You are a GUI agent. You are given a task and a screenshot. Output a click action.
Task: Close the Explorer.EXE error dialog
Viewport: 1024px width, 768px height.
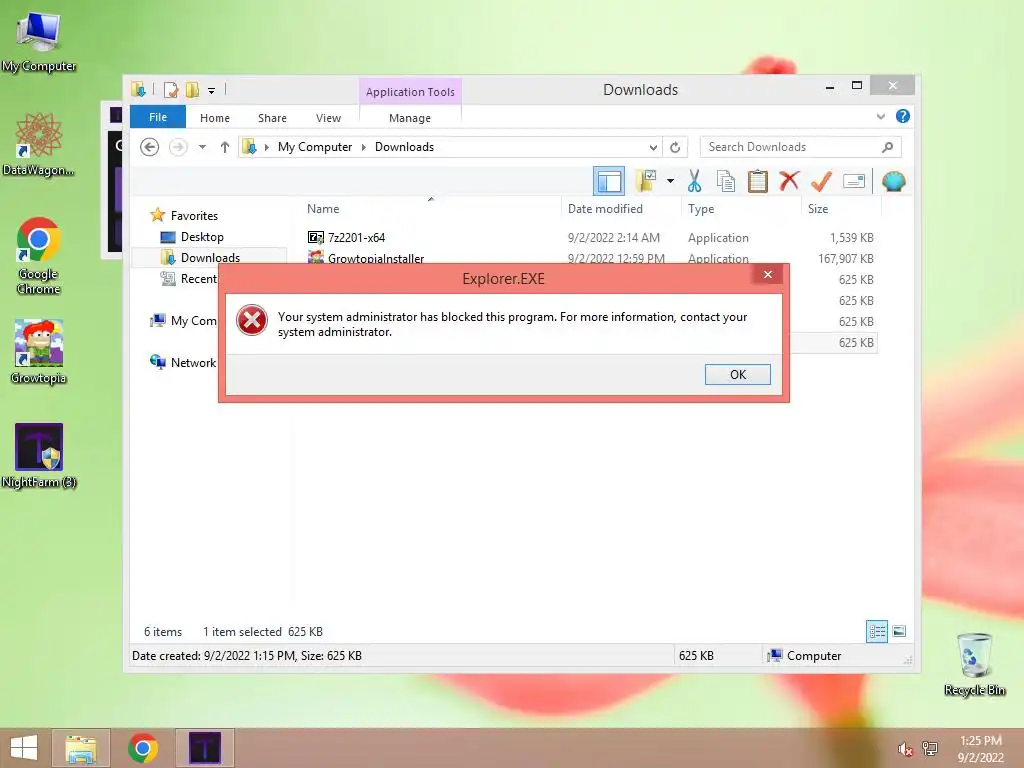click(768, 274)
